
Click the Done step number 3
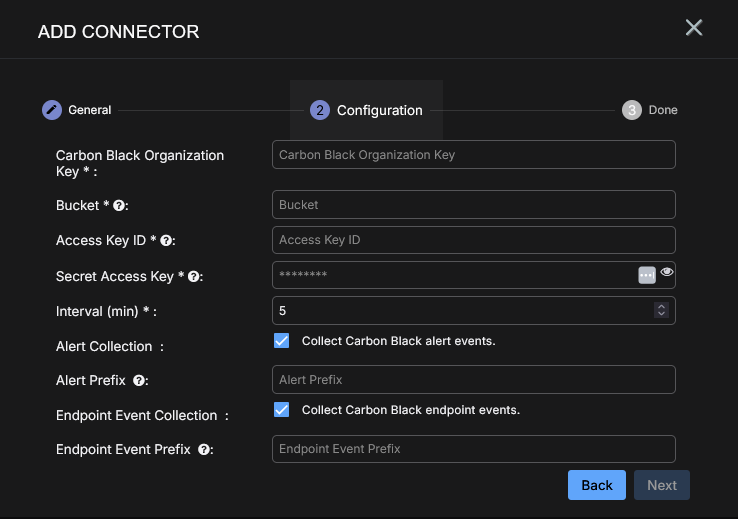click(632, 110)
